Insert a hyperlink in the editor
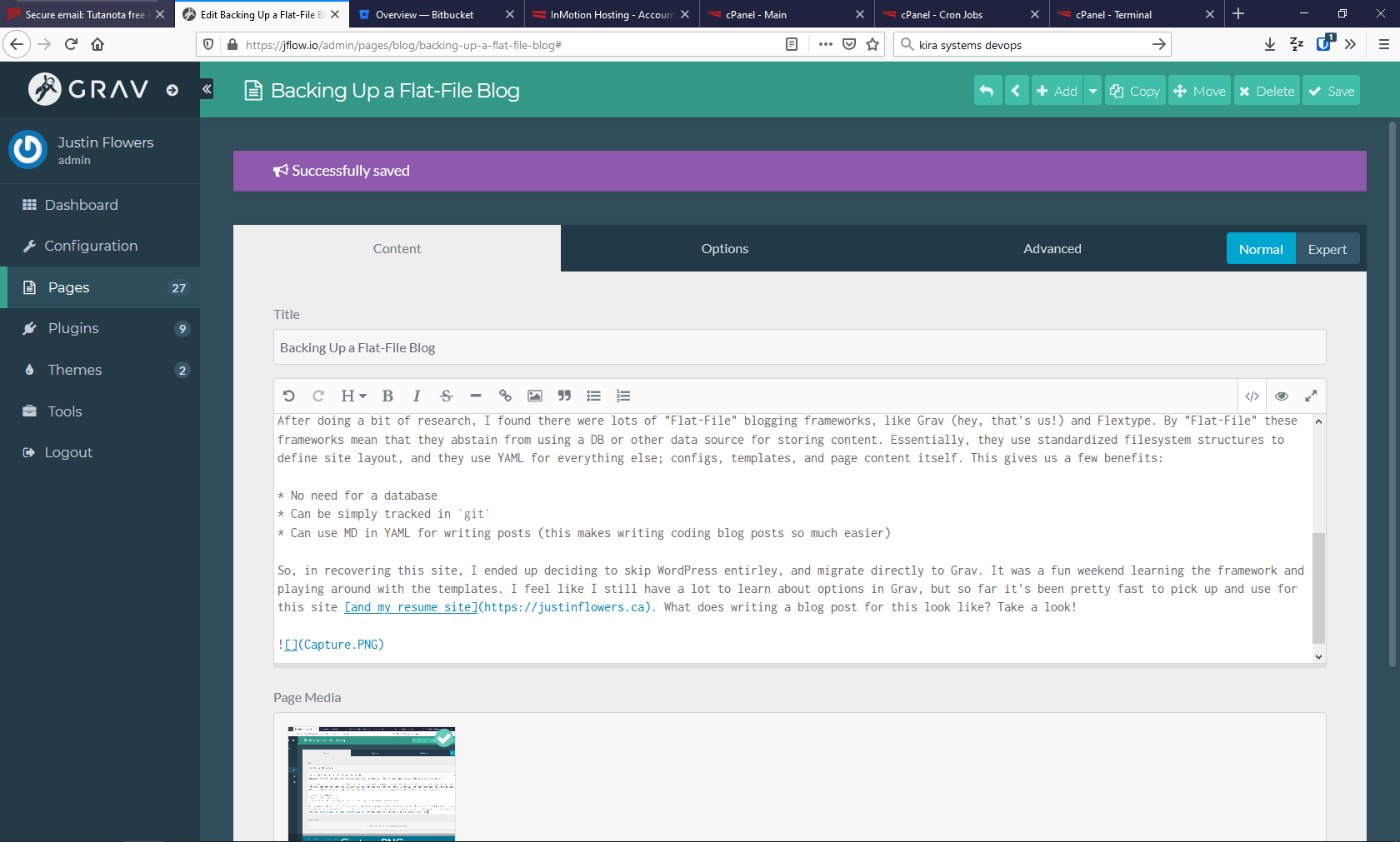 pyautogui.click(x=505, y=396)
